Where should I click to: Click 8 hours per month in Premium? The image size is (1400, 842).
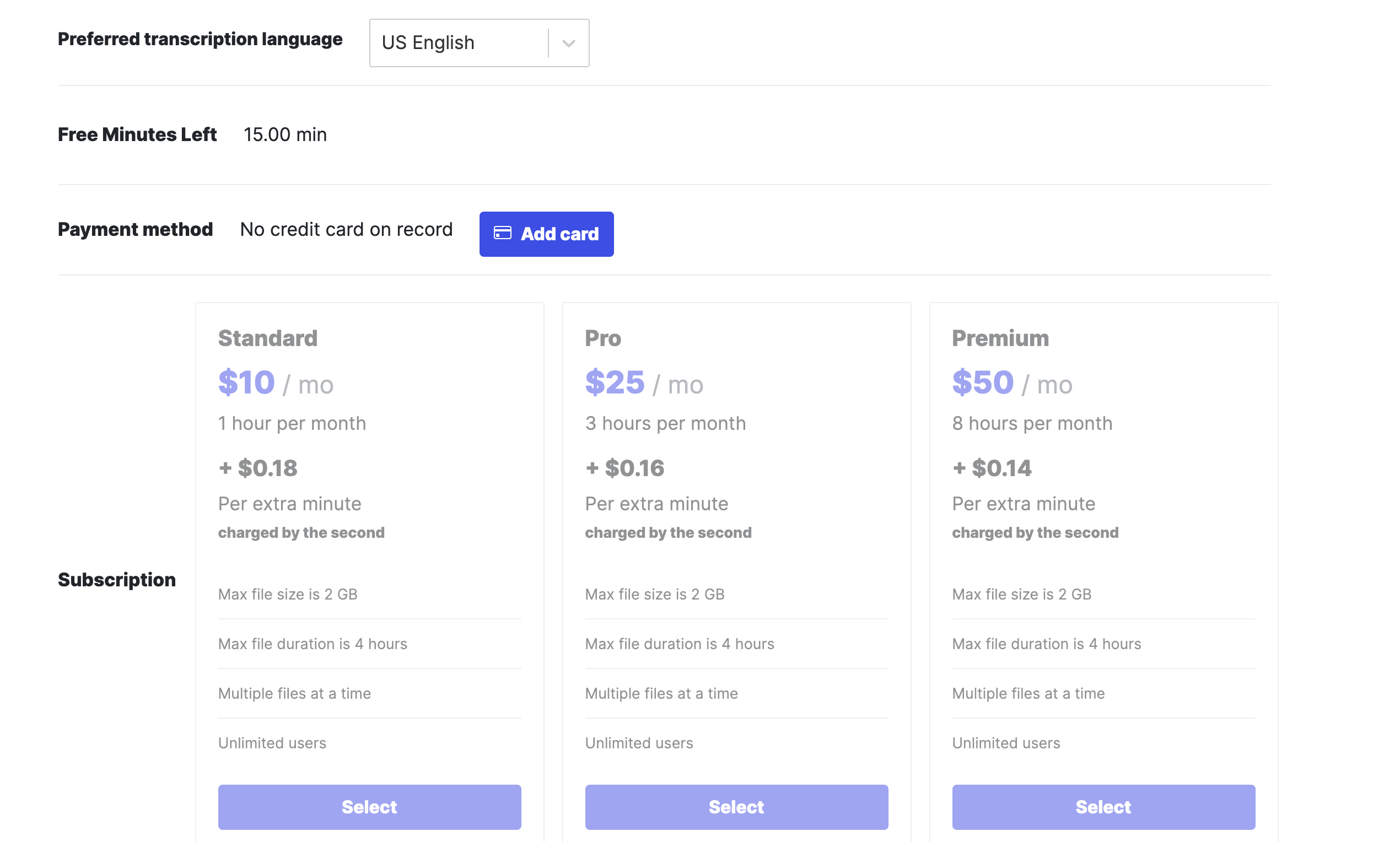(x=1032, y=423)
